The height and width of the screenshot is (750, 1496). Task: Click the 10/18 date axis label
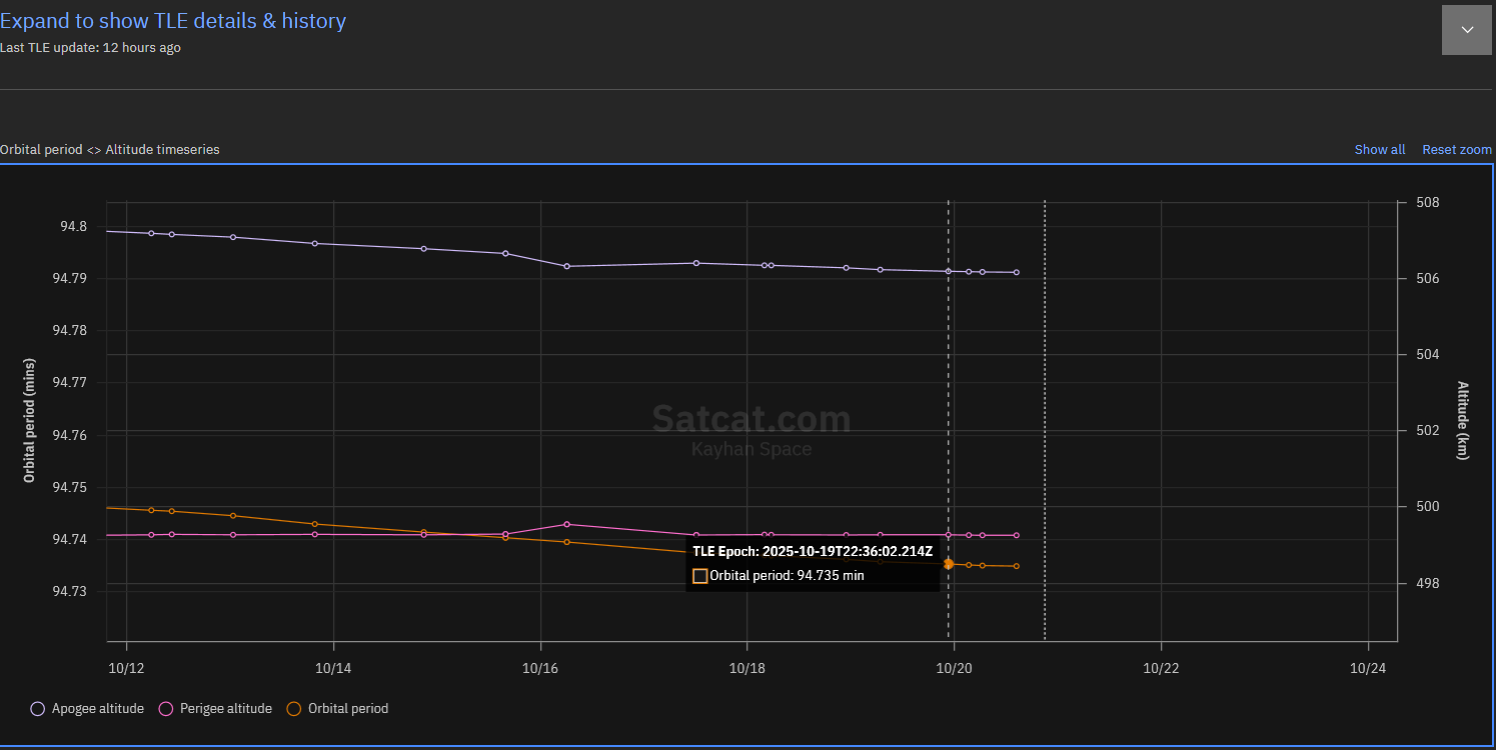coord(747,668)
